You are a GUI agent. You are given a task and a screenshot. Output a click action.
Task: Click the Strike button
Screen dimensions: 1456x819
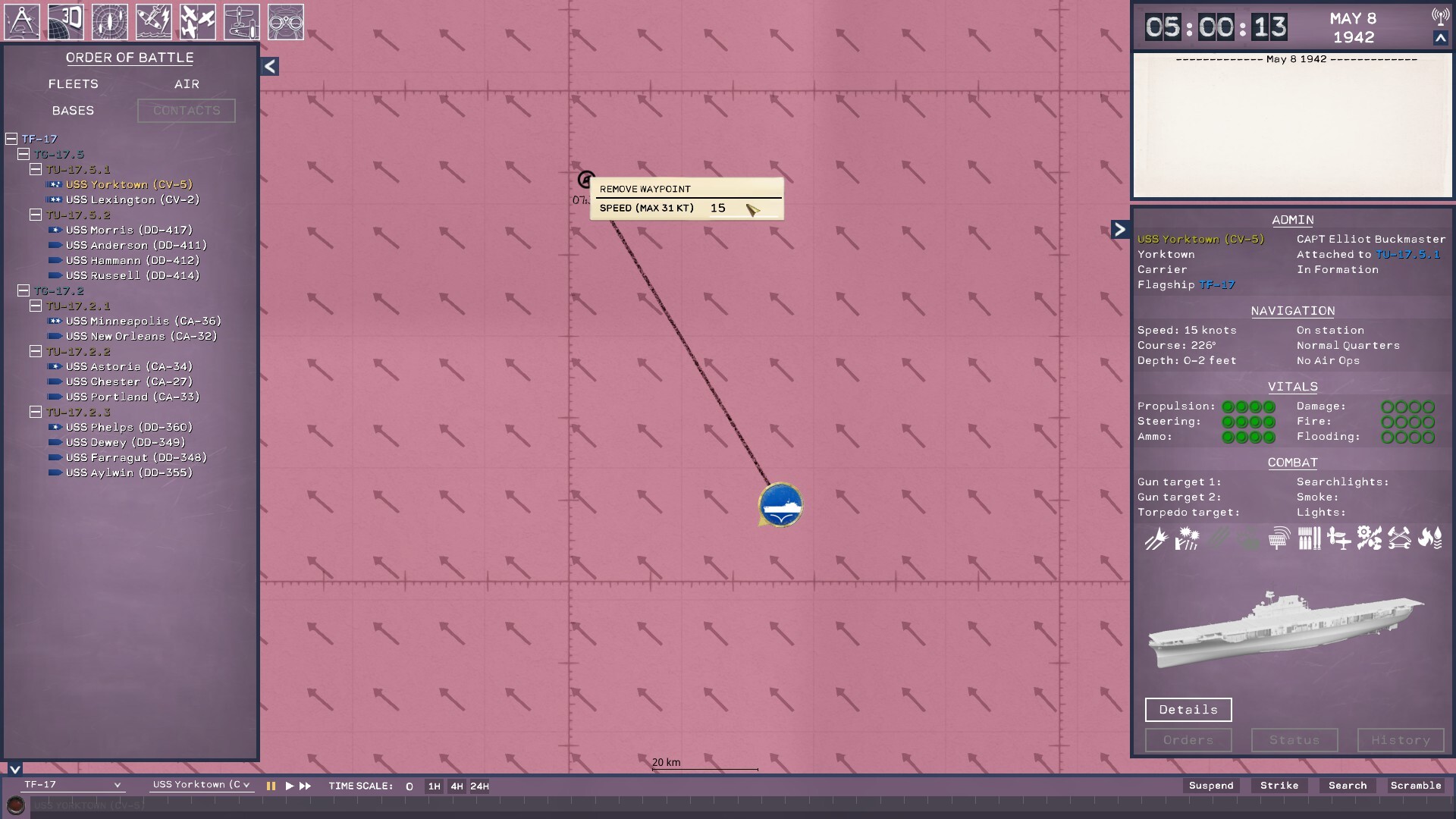click(x=1279, y=786)
